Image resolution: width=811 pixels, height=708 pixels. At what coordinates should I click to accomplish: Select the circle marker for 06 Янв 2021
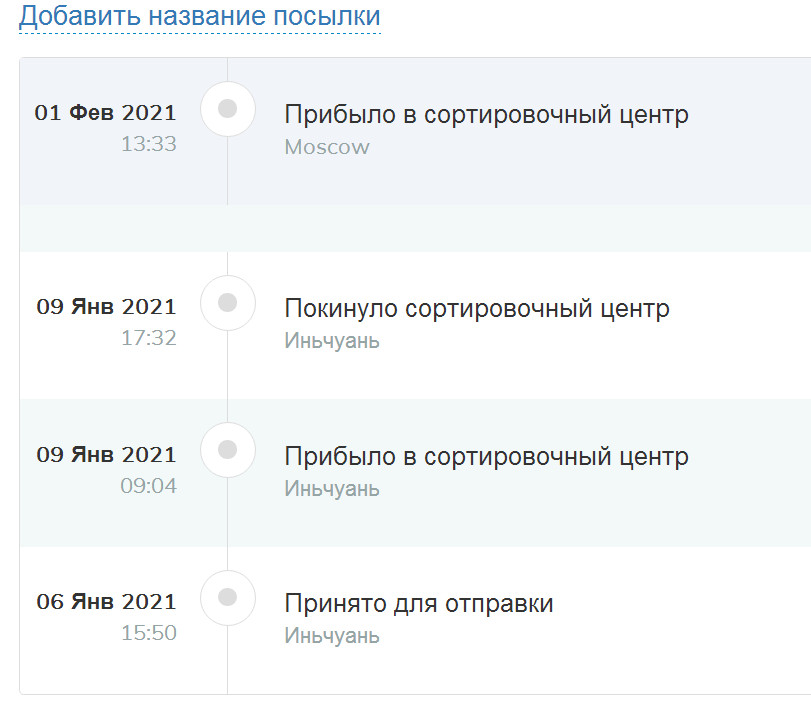pyautogui.click(x=227, y=598)
